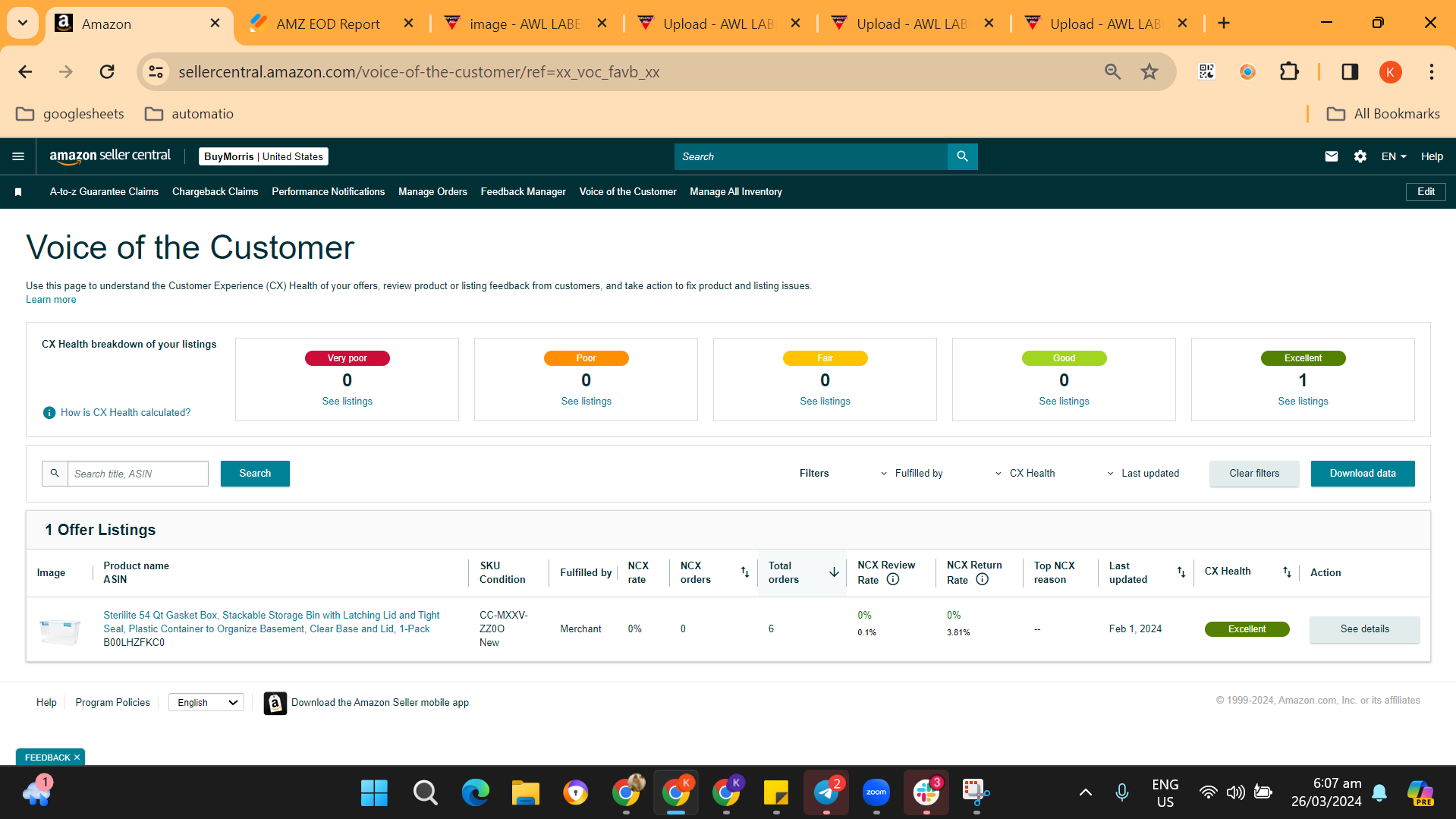Click the bookmark flag icon in favorites bar
This screenshot has height=819, width=1456.
[18, 192]
